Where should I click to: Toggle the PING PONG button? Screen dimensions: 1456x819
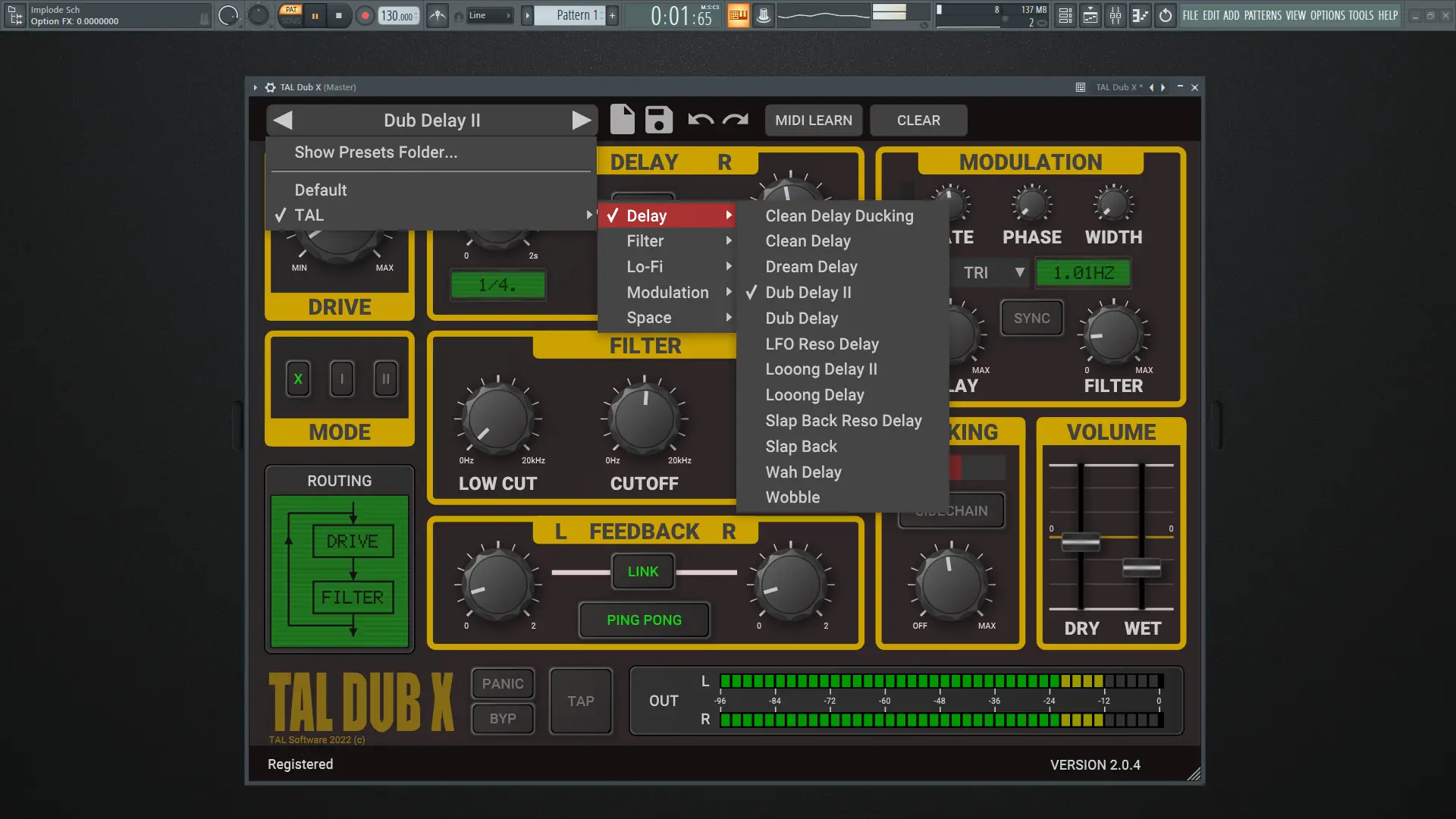[644, 620]
